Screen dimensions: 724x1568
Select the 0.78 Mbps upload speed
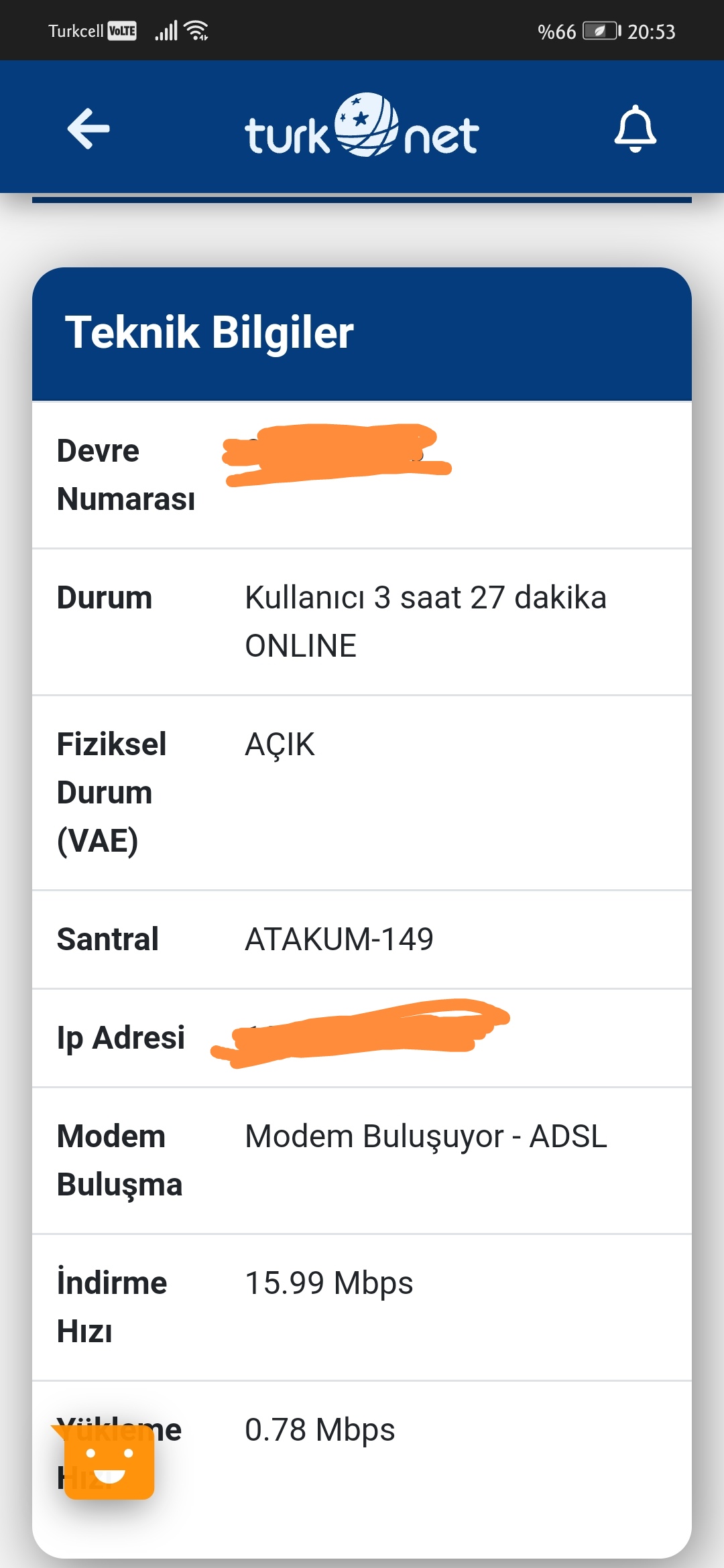click(320, 1430)
